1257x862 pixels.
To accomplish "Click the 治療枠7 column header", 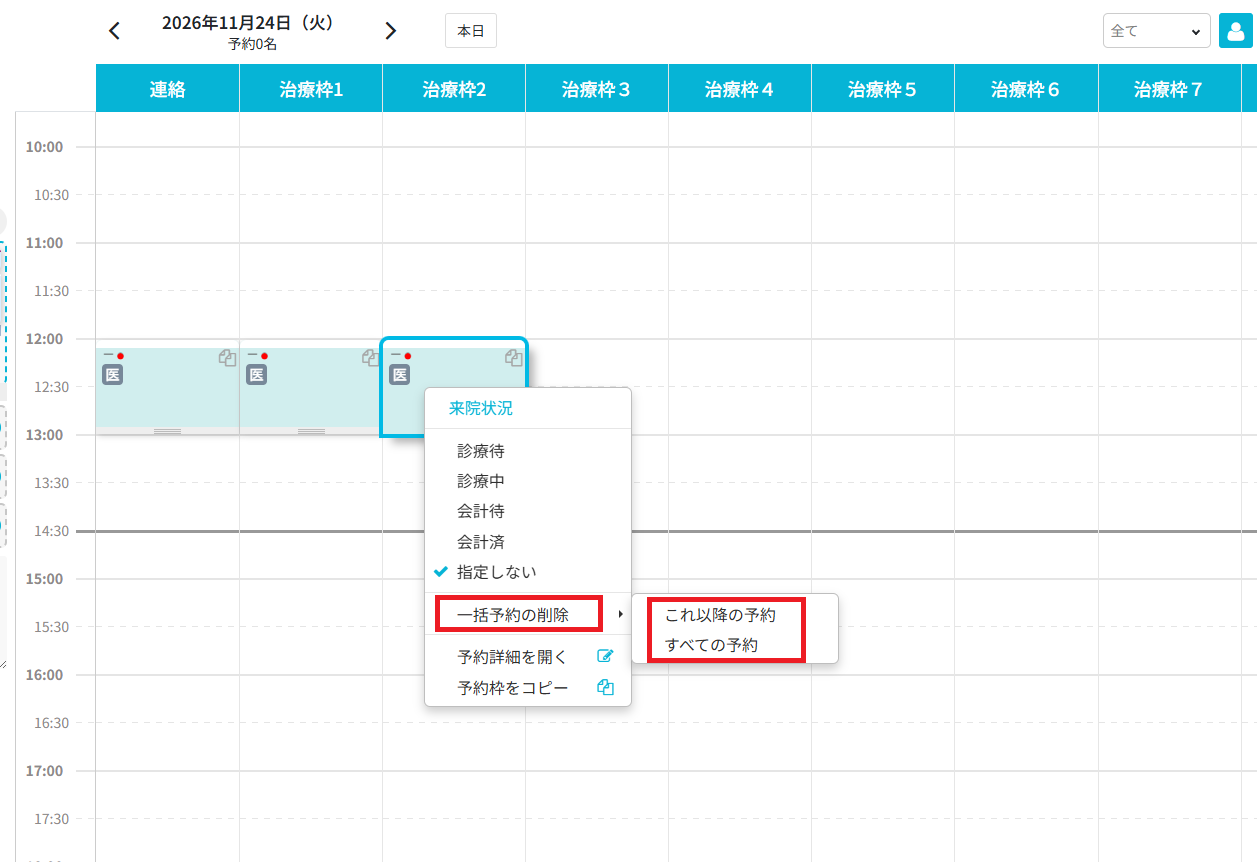I will point(1169,89).
